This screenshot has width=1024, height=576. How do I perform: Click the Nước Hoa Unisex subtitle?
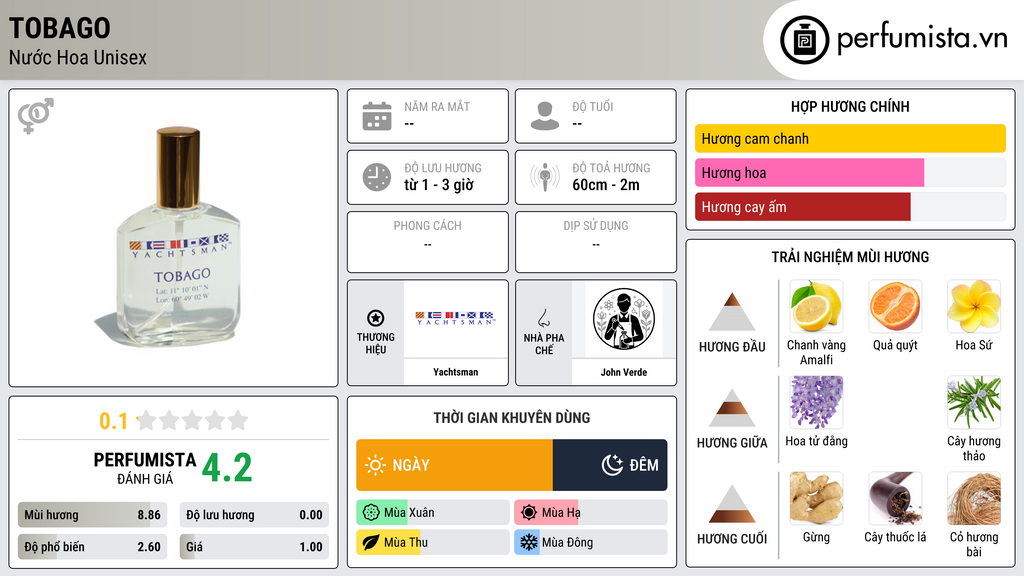coord(78,57)
